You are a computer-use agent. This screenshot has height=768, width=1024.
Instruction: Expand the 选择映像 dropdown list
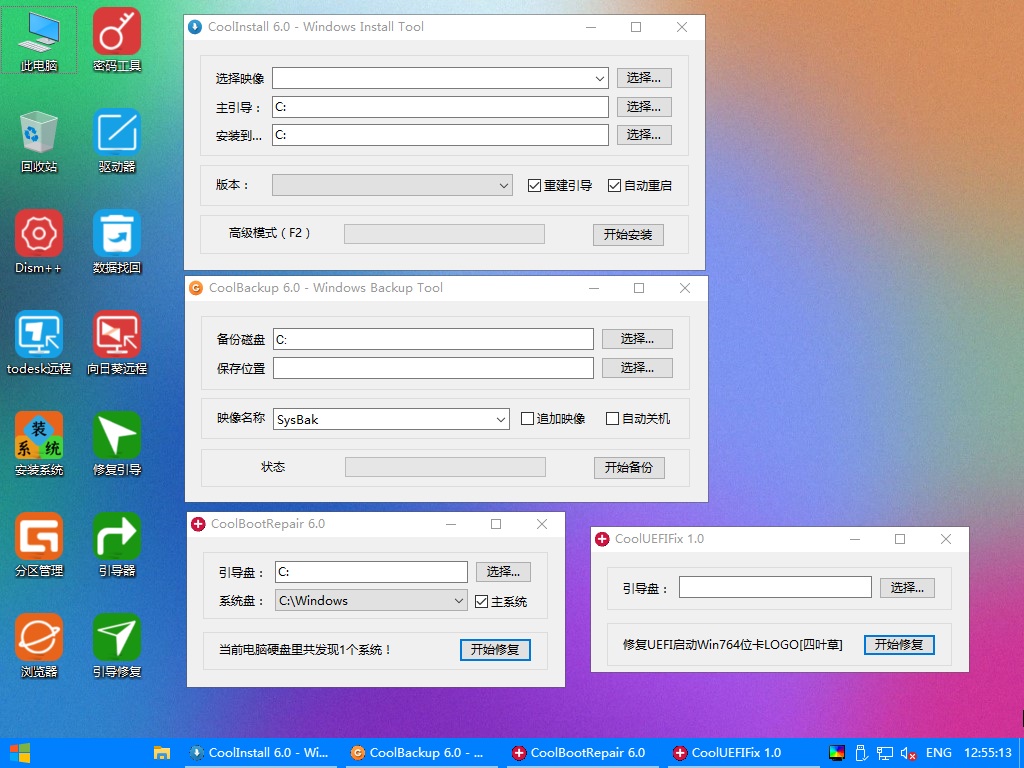(x=599, y=78)
